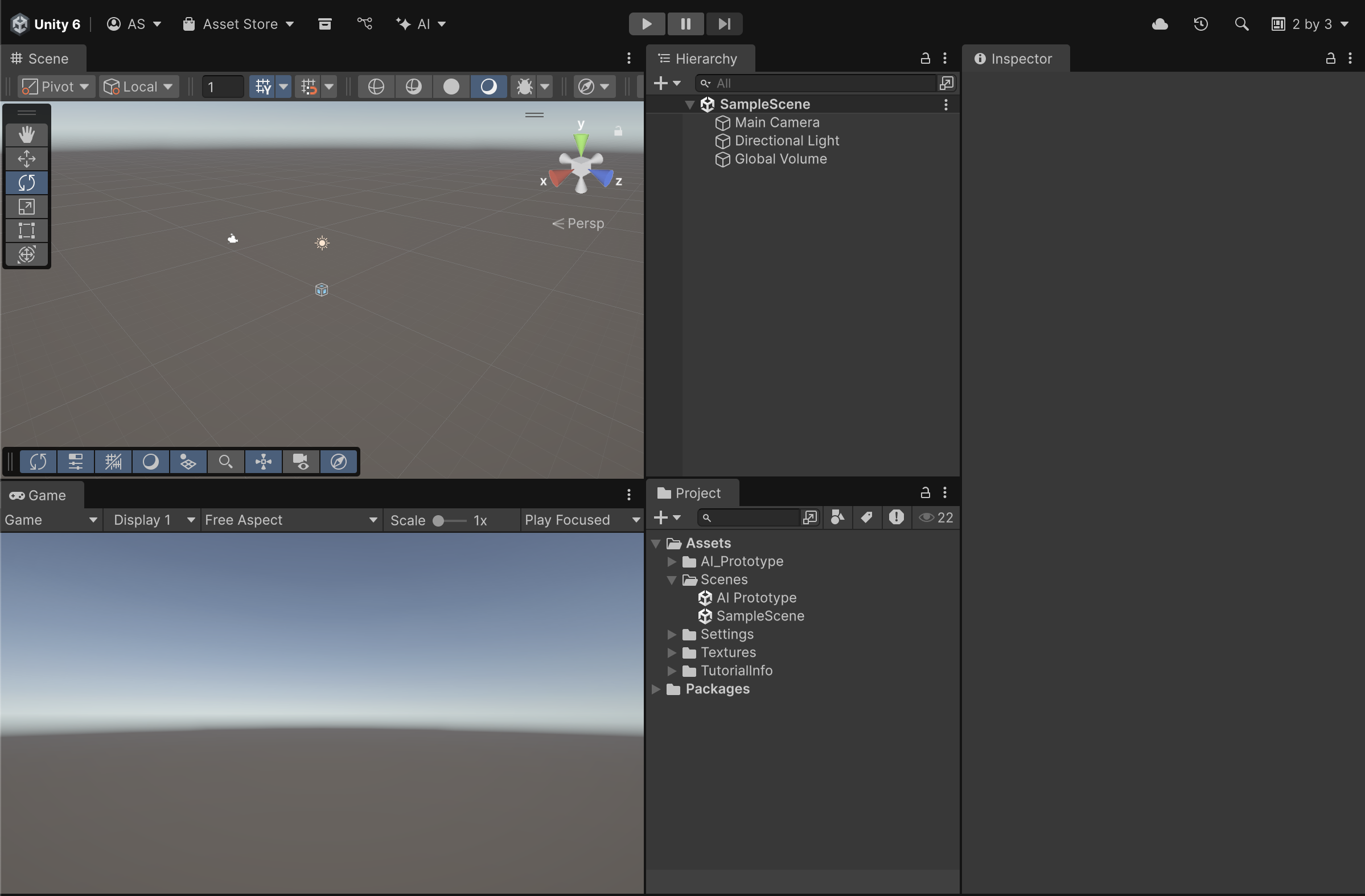Toggle grid visibility in Scene toolbar
This screenshot has height=896, width=1365.
(262, 87)
